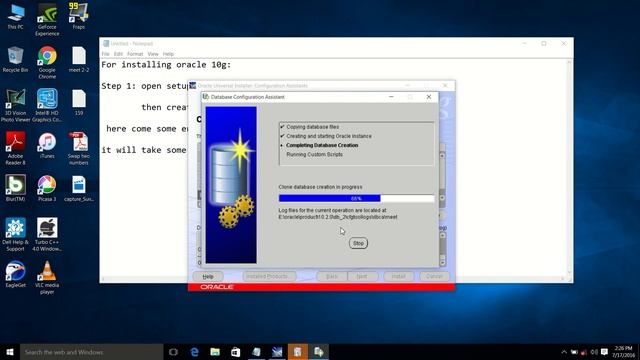Select the meet 2-2 file icon
Screen dimensions: 640x360
(79, 60)
